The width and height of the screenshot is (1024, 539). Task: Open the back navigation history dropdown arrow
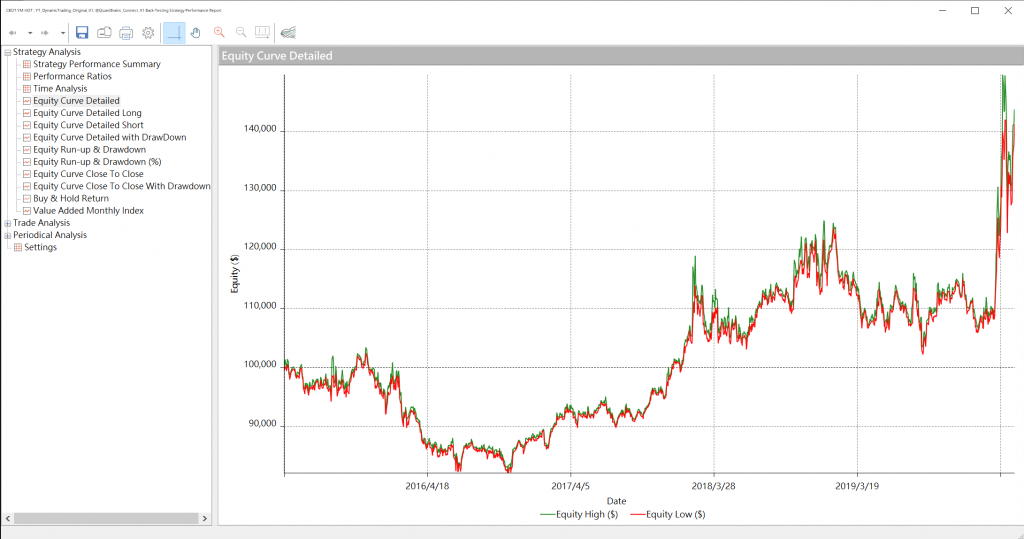click(x=28, y=33)
